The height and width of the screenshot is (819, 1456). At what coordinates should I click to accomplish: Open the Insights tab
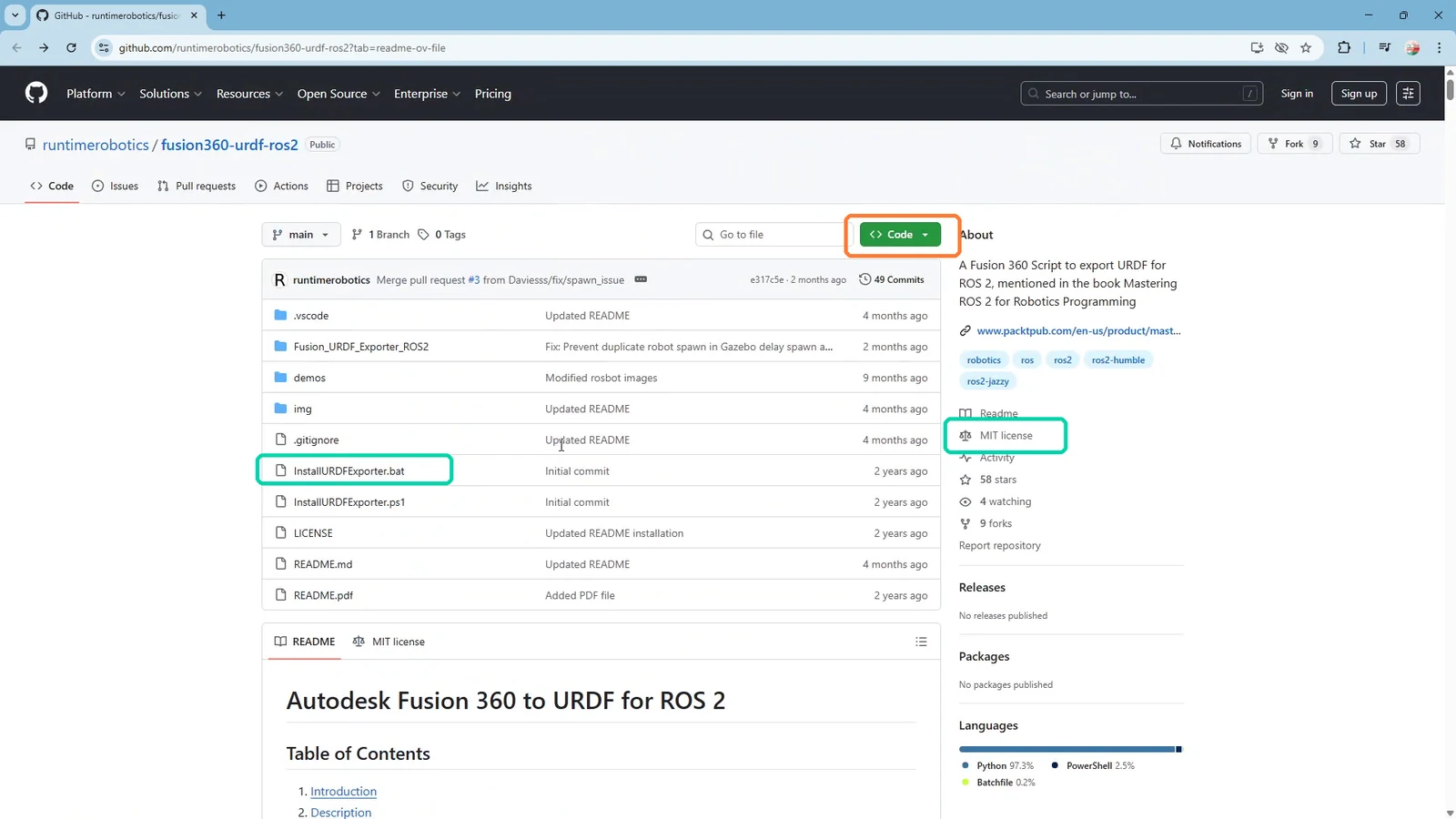[504, 186]
